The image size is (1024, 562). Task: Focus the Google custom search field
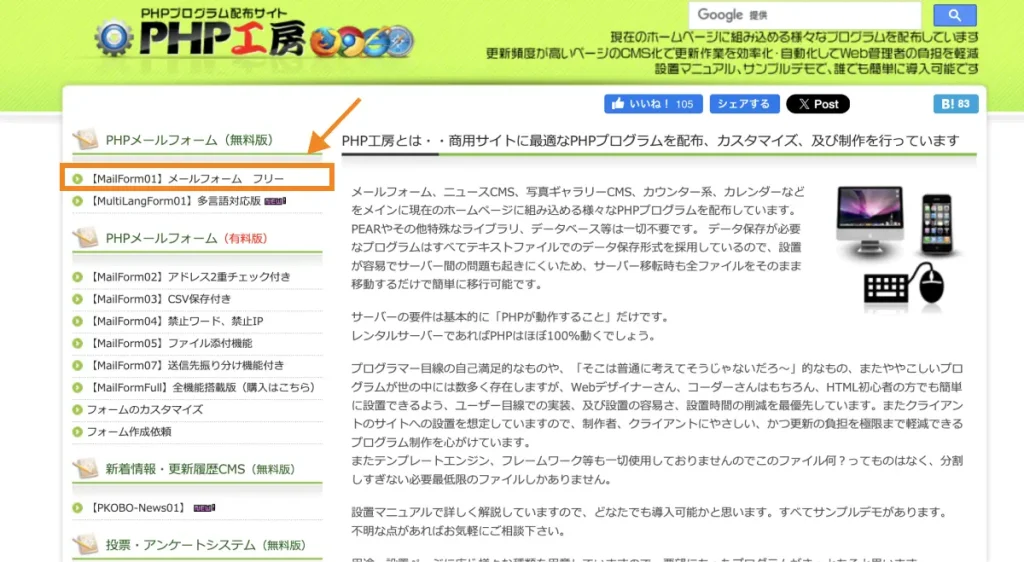(804, 15)
